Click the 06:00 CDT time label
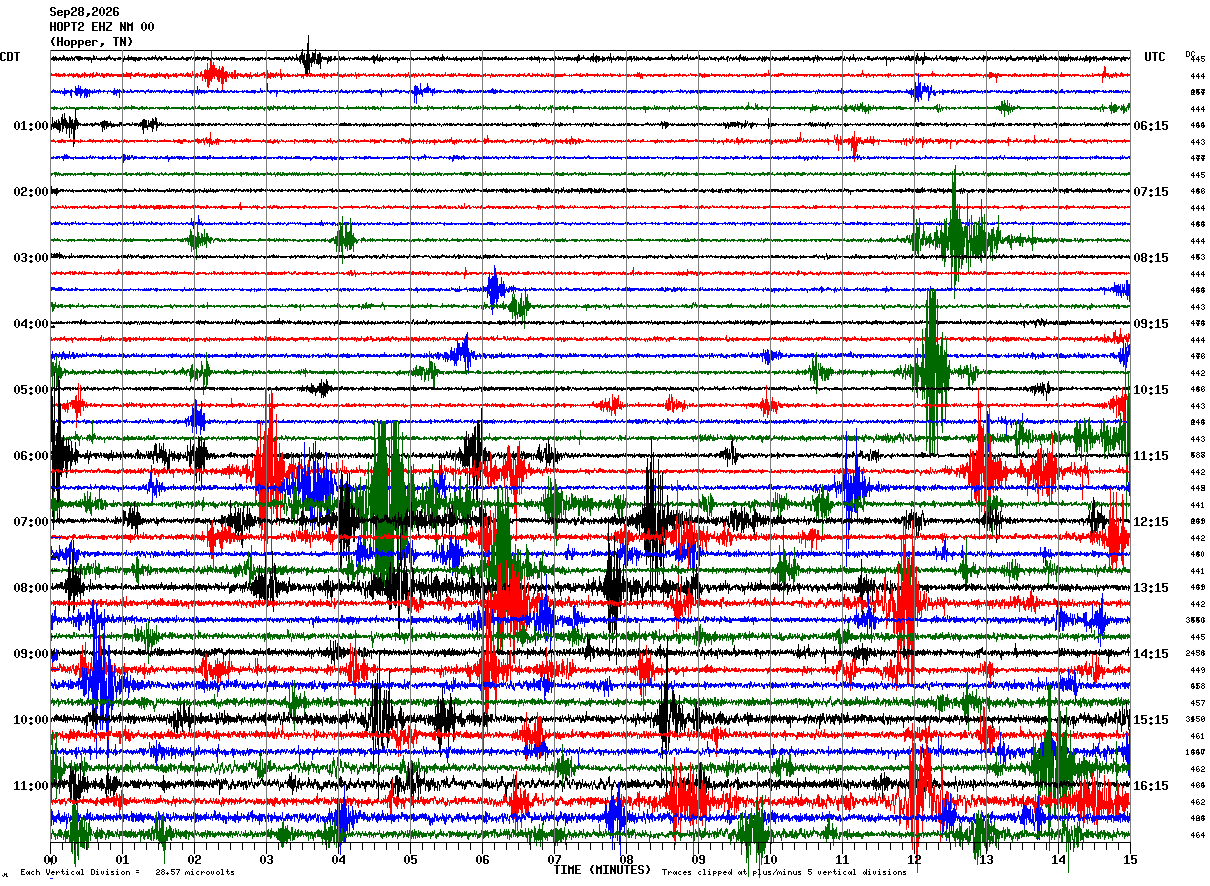Screen dimensions: 1210x886 pyautogui.click(x=31, y=456)
